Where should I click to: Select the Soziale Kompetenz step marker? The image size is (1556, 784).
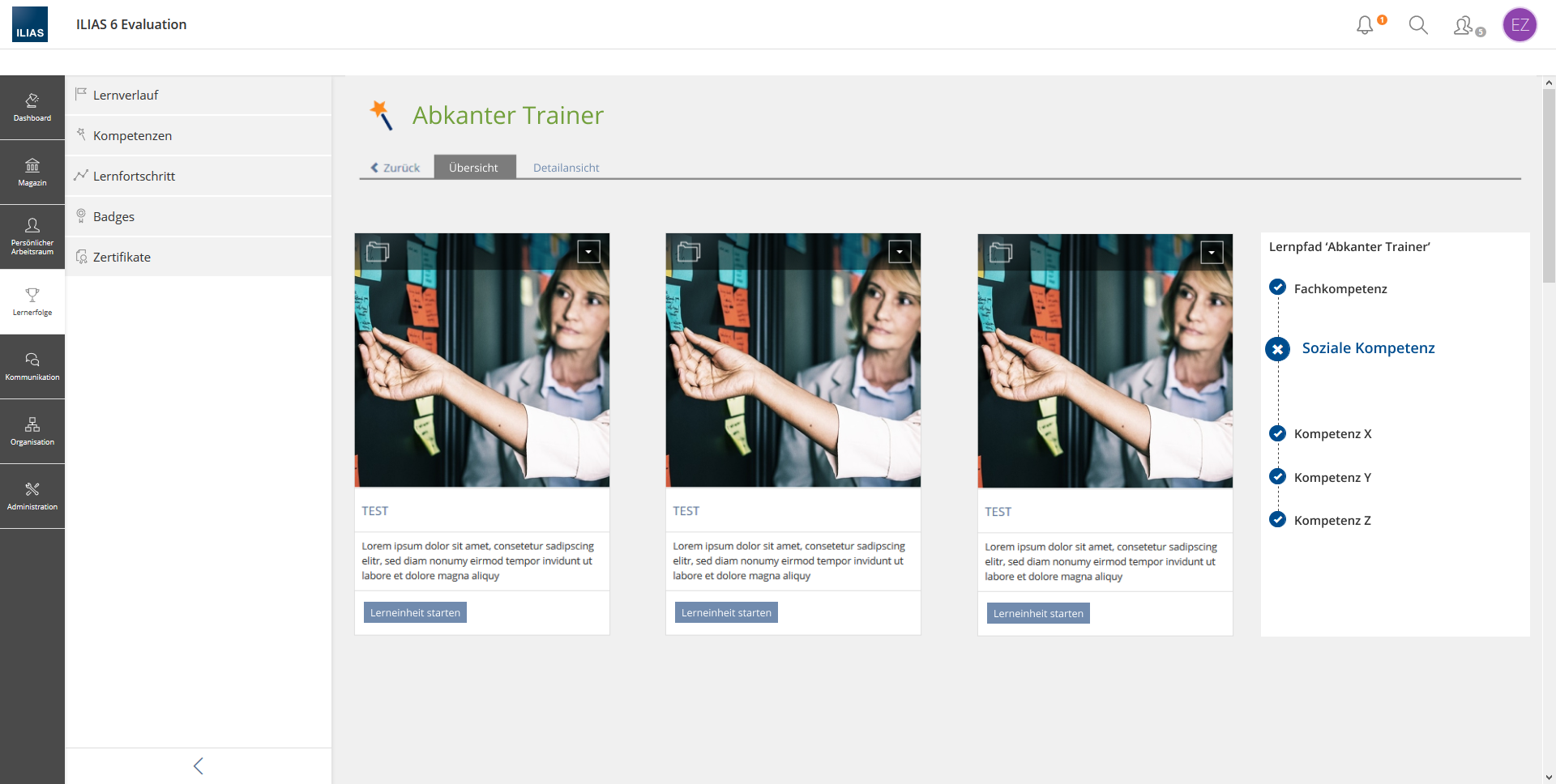(1278, 349)
